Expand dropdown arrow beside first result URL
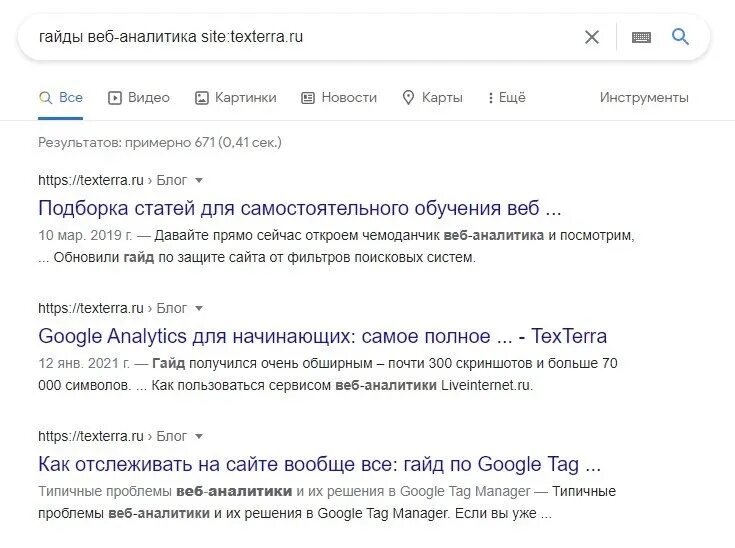Image resolution: width=735 pixels, height=548 pixels. pos(199,181)
